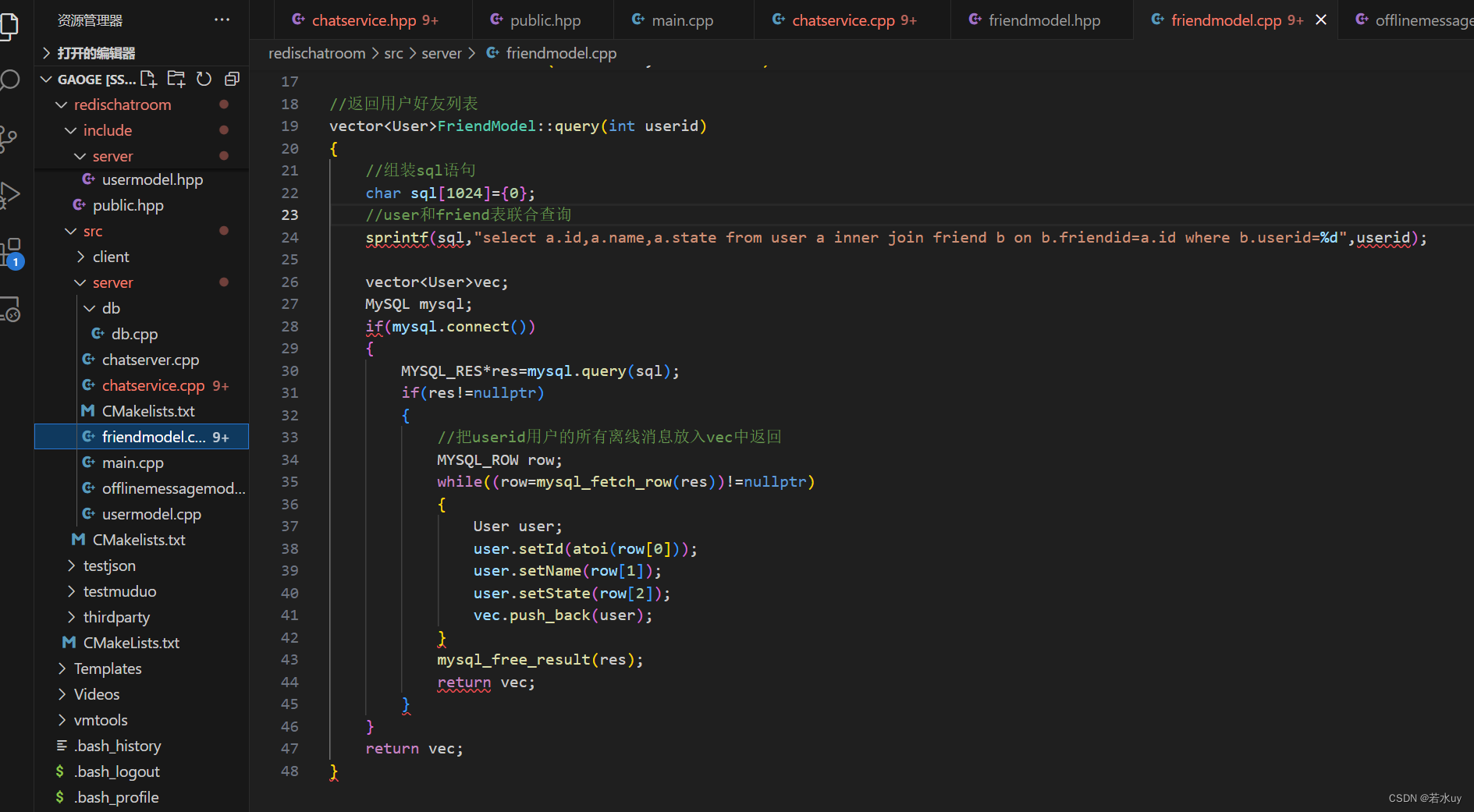Click line number 23 in gutter
The width and height of the screenshot is (1474, 812).
[289, 215]
